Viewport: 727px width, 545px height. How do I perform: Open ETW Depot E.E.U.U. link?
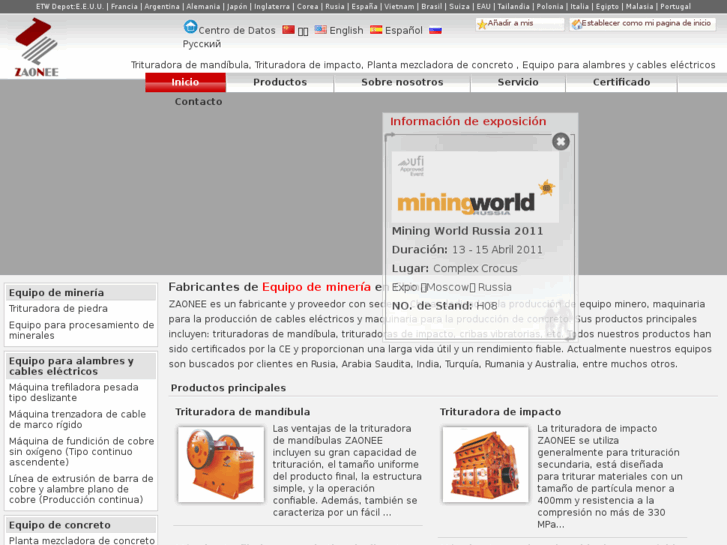tap(70, 6)
